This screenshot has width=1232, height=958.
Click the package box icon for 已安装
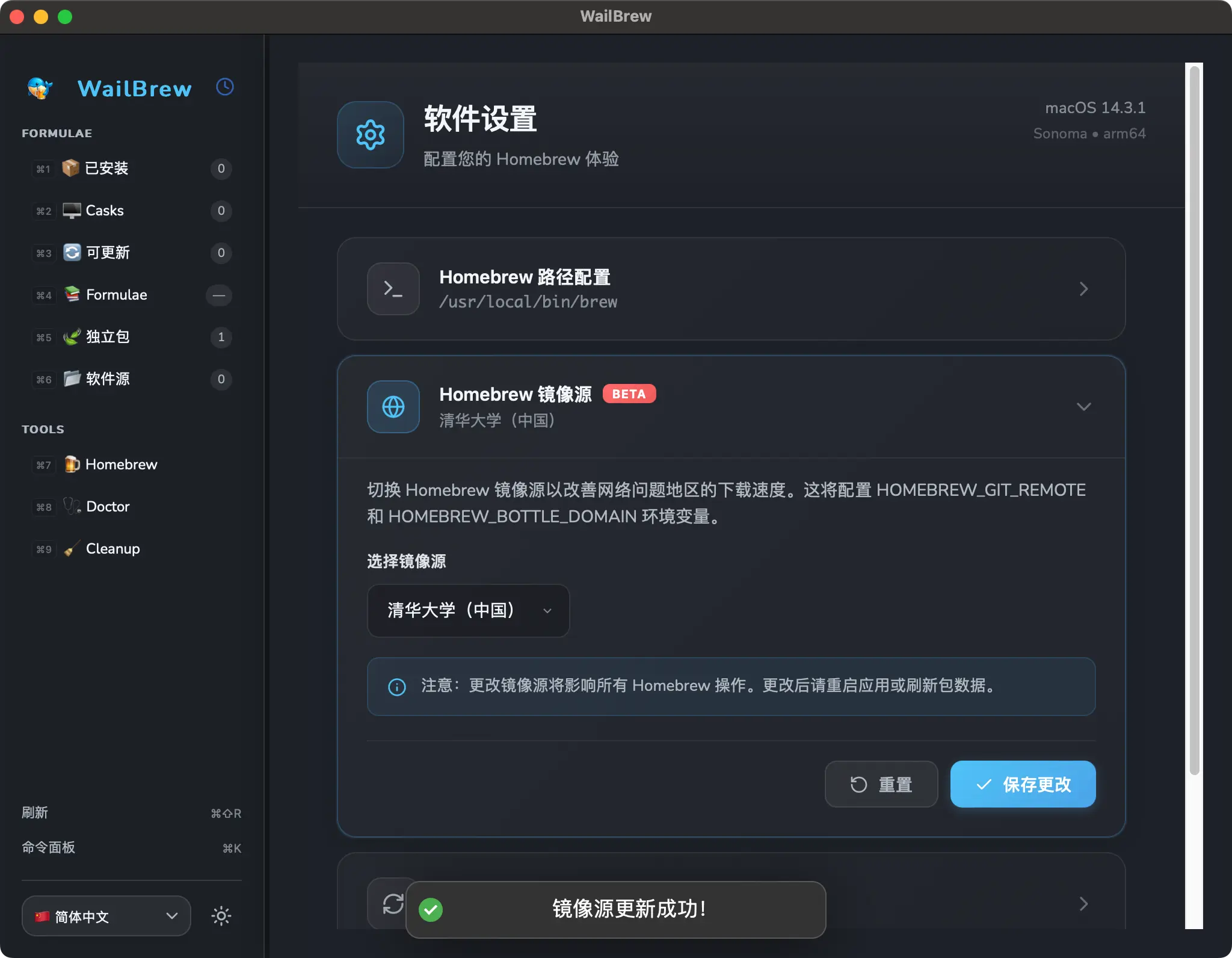(71, 168)
